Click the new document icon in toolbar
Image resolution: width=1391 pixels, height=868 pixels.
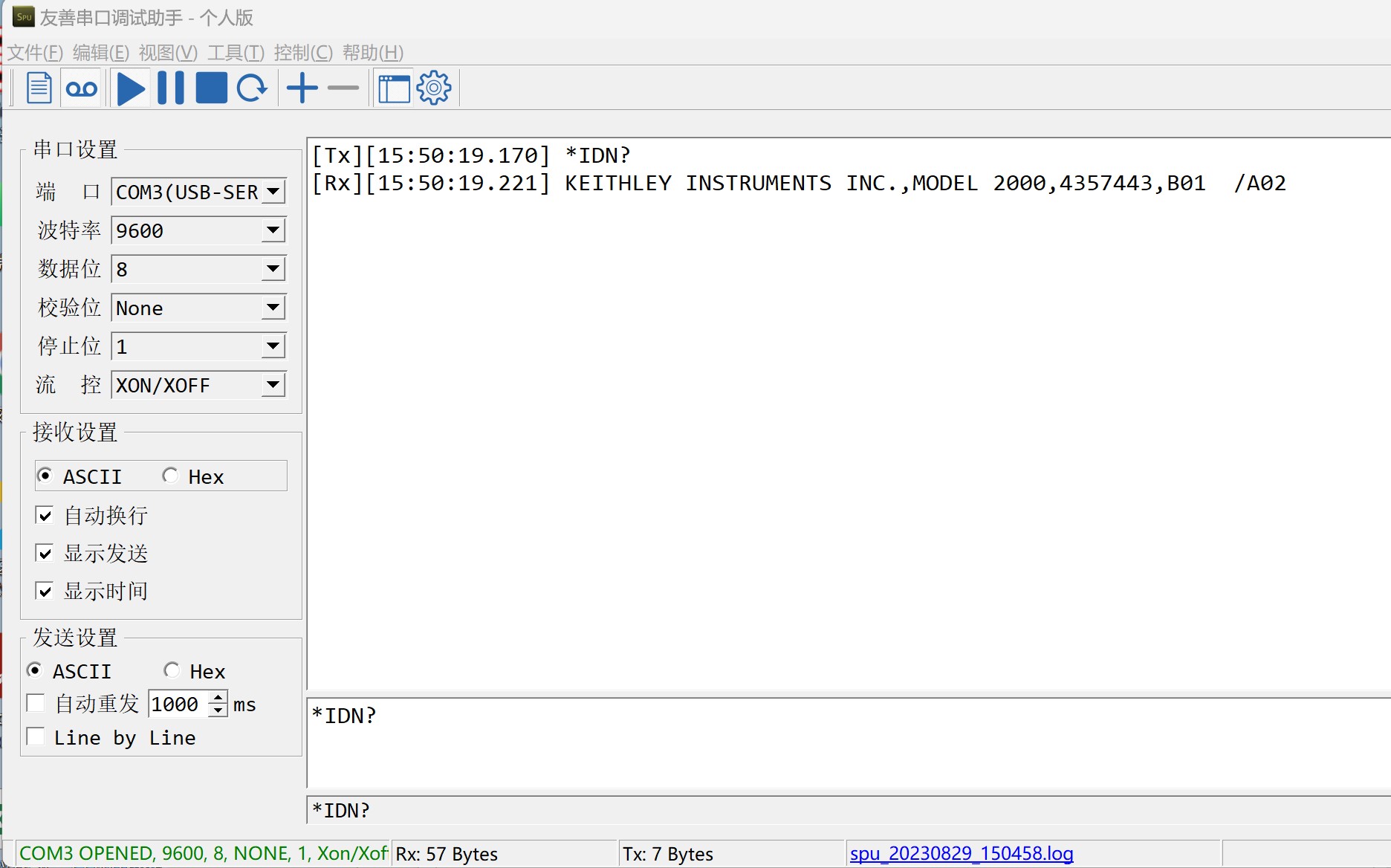pos(39,88)
